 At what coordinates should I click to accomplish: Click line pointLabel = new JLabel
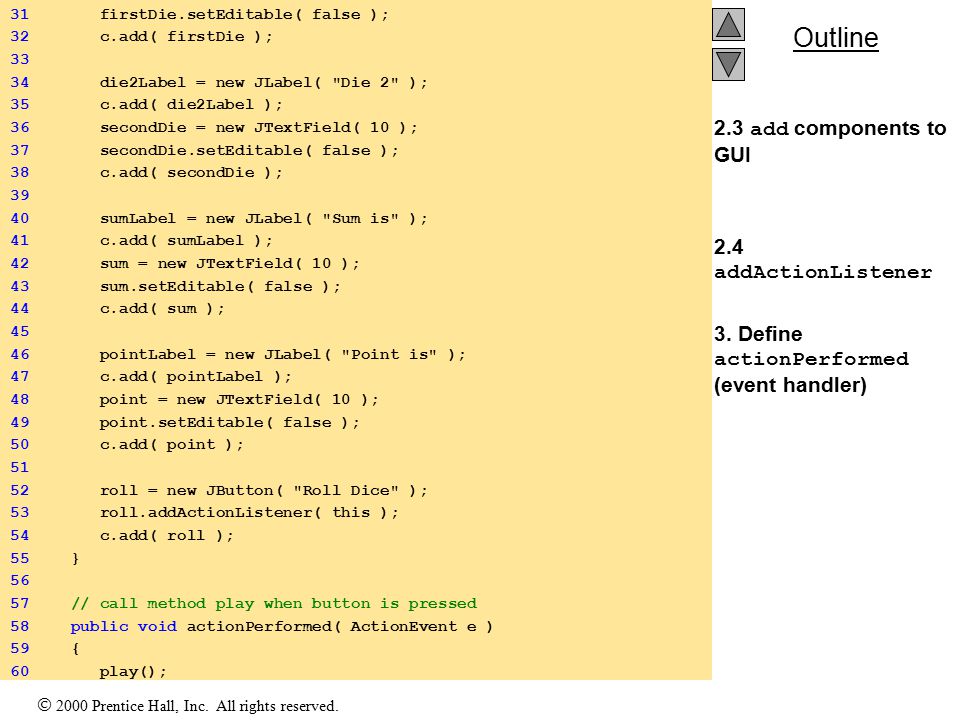[283, 354]
